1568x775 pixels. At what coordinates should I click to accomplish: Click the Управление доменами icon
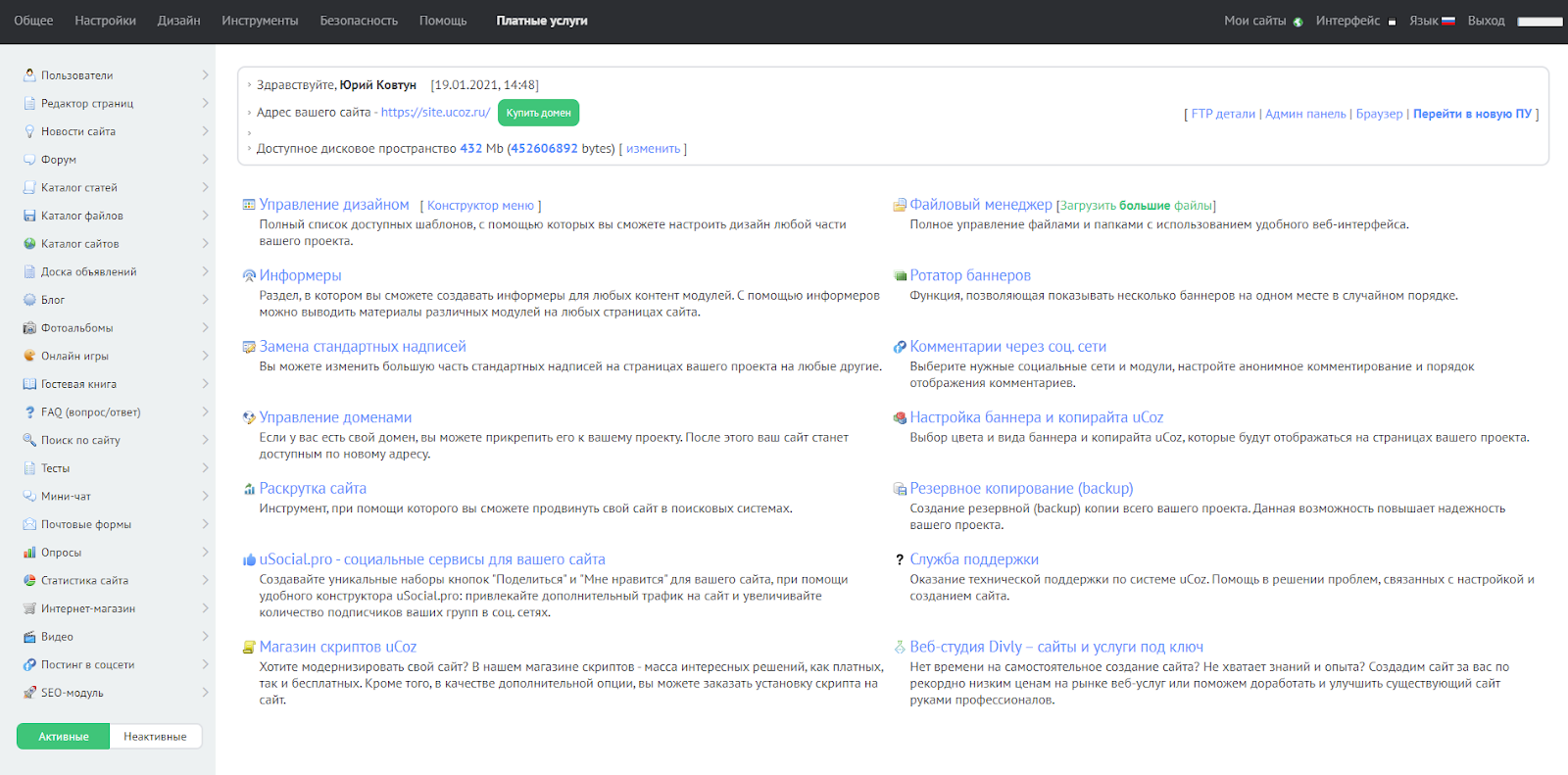coord(249,418)
